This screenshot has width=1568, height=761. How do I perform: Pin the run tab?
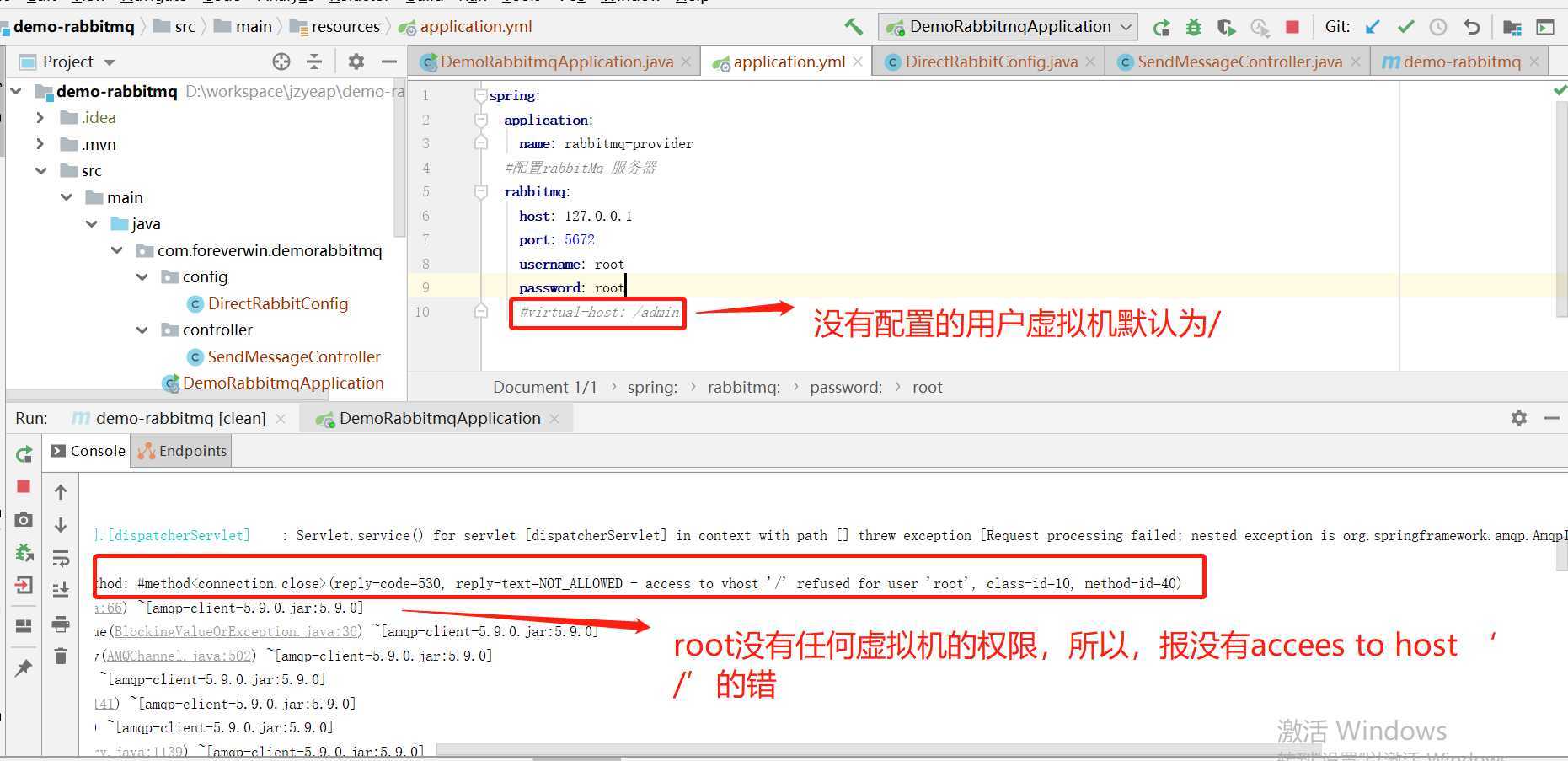(x=24, y=668)
